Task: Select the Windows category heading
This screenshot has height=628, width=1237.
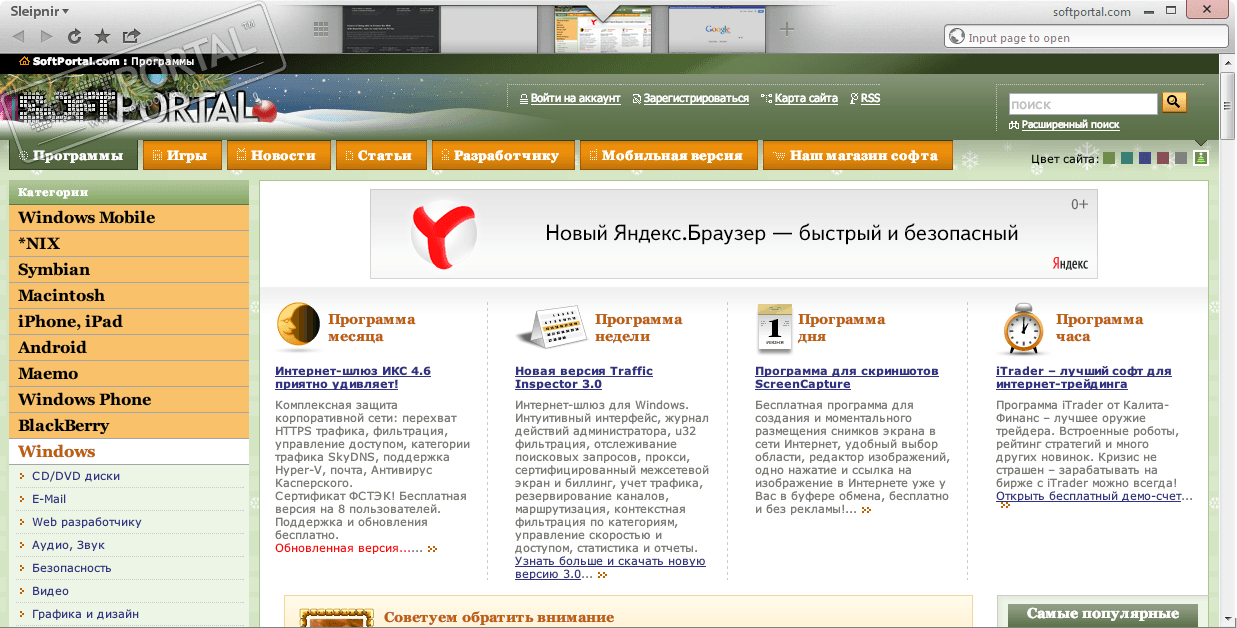Action: tap(128, 451)
